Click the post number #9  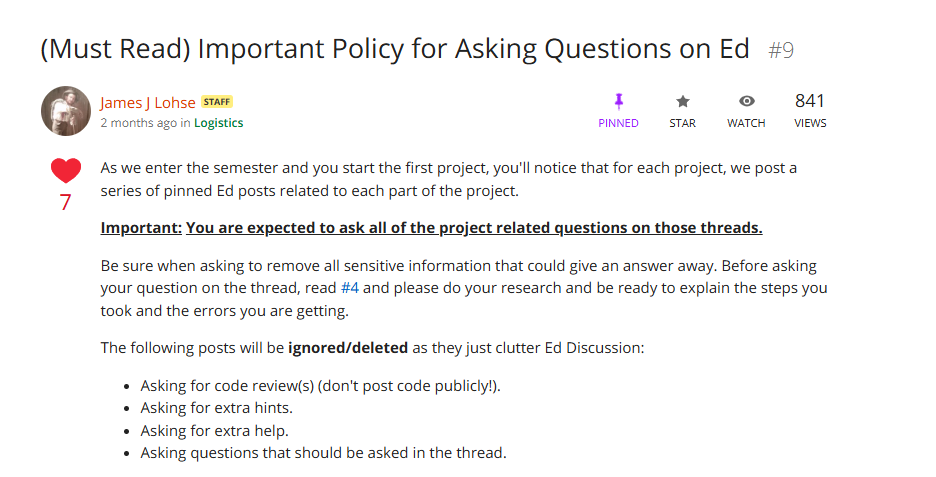point(781,50)
